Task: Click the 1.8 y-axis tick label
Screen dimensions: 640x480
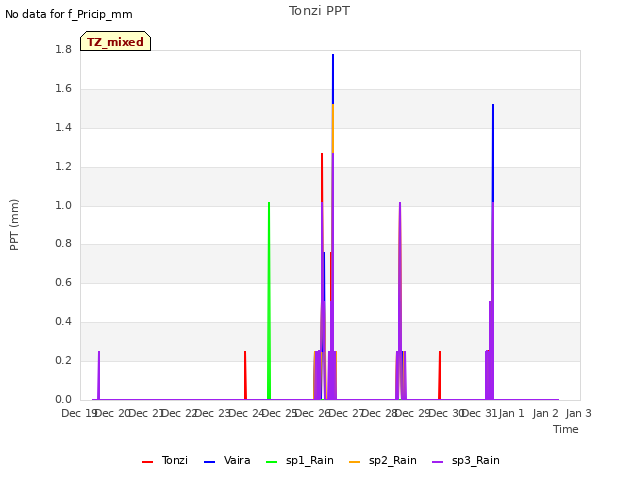Action: pyautogui.click(x=63, y=49)
